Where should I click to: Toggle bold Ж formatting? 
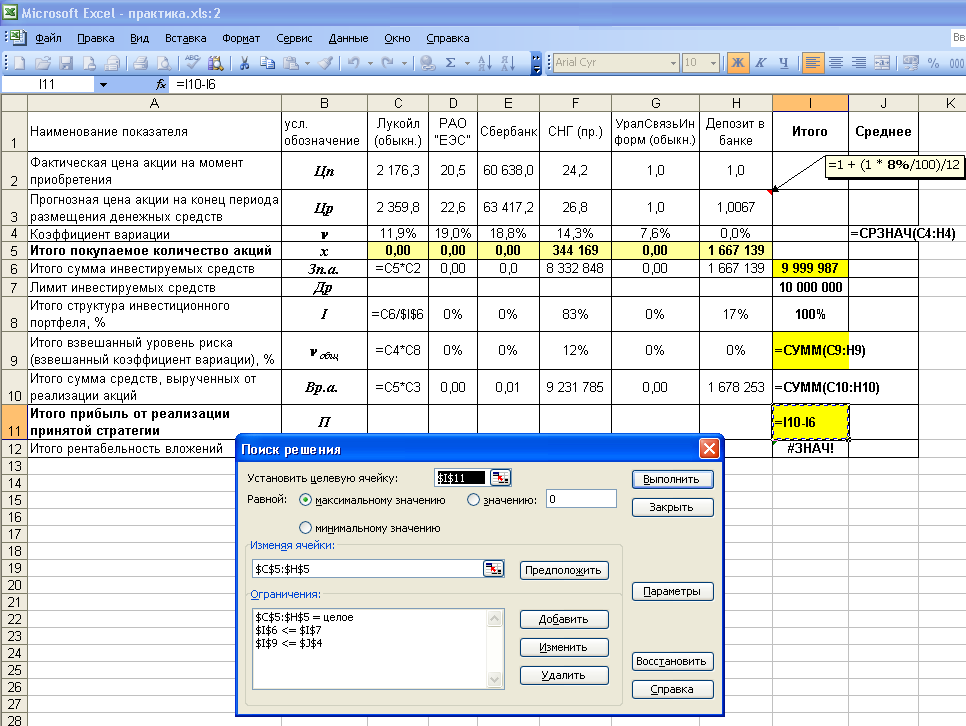tap(737, 63)
